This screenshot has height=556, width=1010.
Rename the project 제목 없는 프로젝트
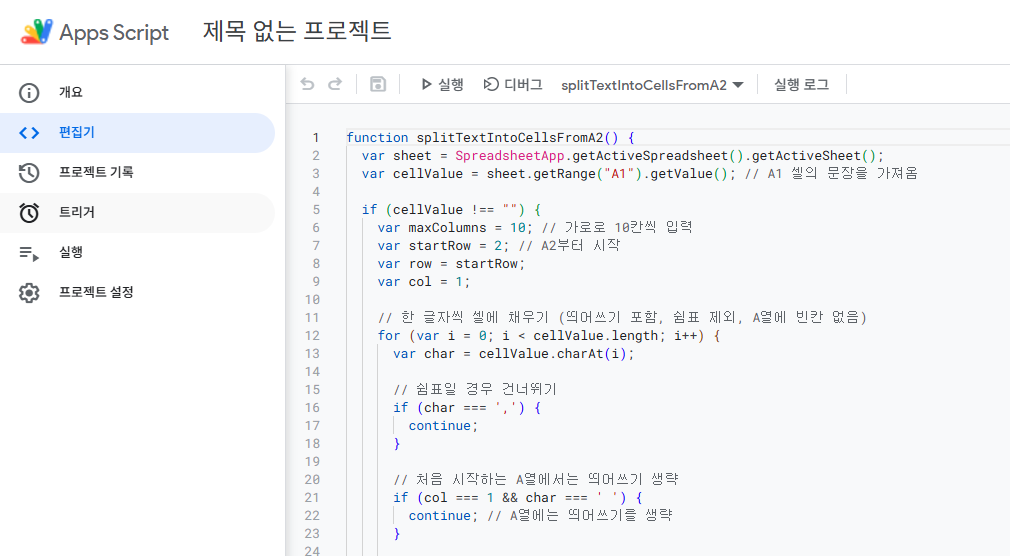pyautogui.click(x=297, y=31)
